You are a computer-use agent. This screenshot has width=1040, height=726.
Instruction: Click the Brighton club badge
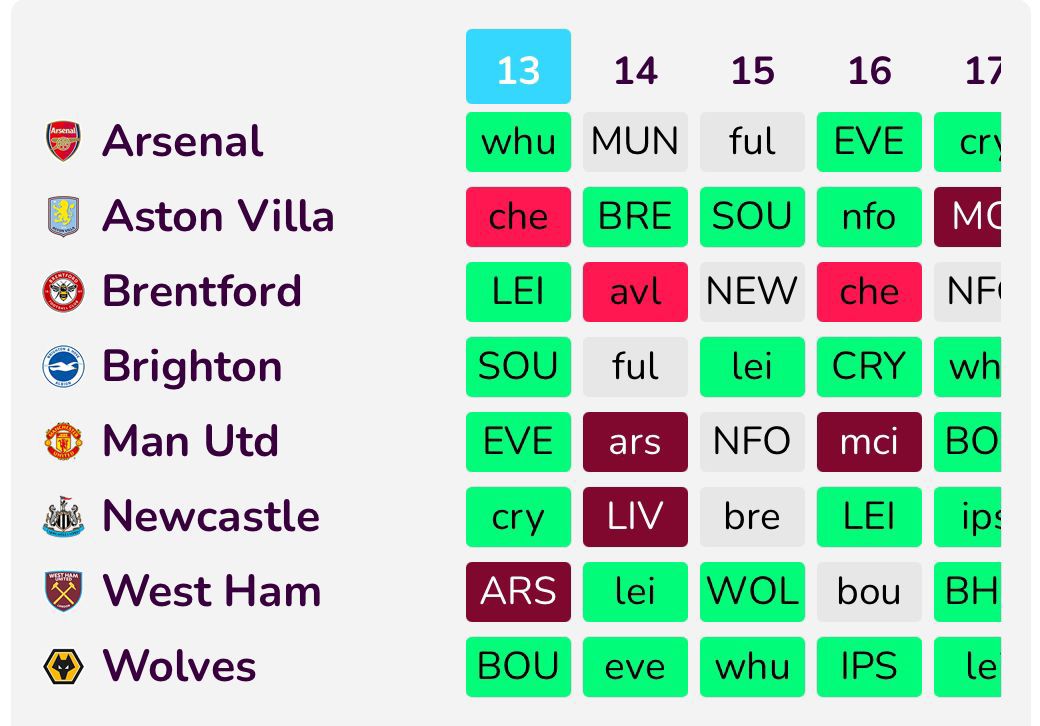(x=62, y=366)
